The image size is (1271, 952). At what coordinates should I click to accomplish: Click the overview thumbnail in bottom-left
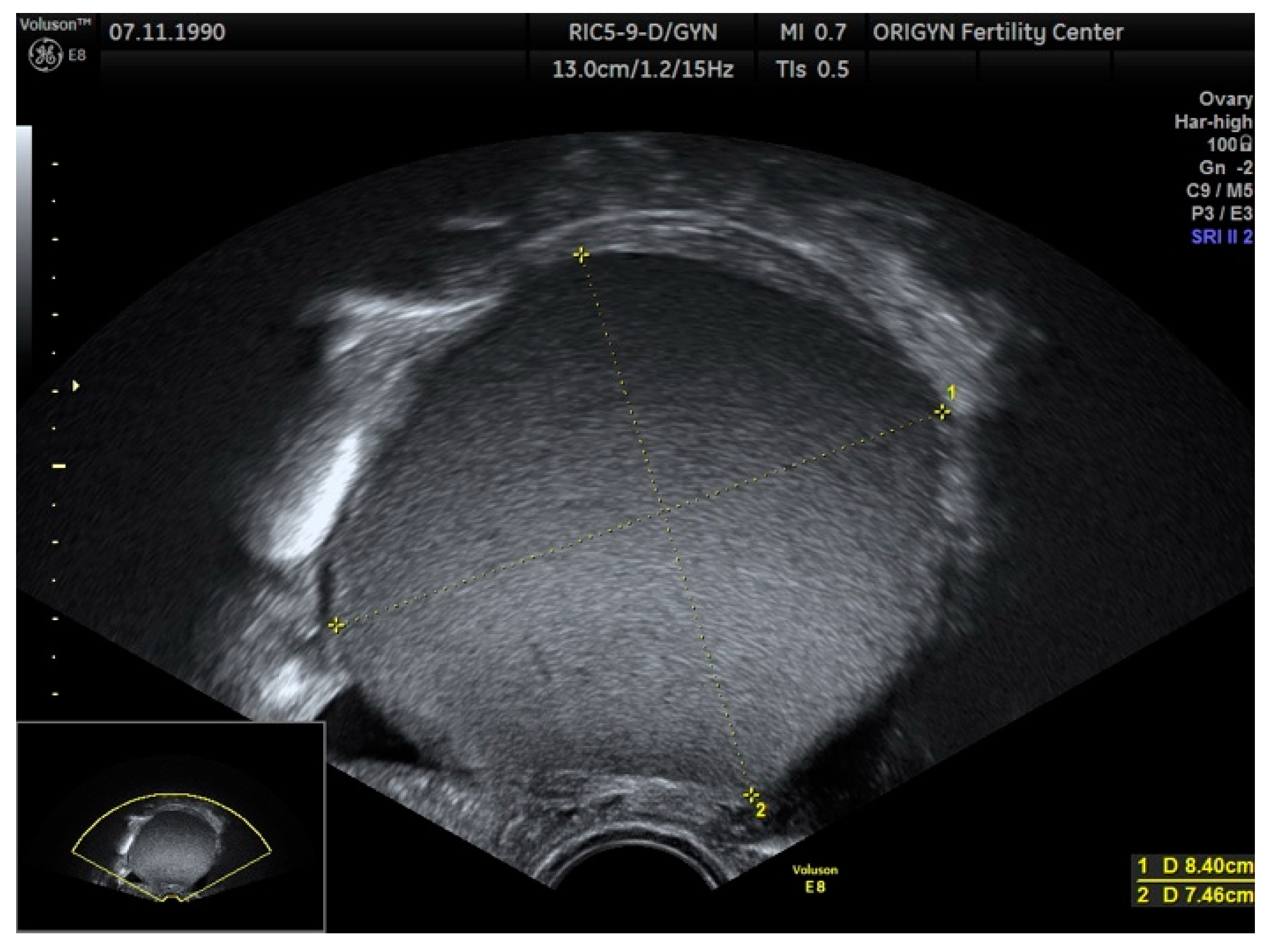click(170, 826)
